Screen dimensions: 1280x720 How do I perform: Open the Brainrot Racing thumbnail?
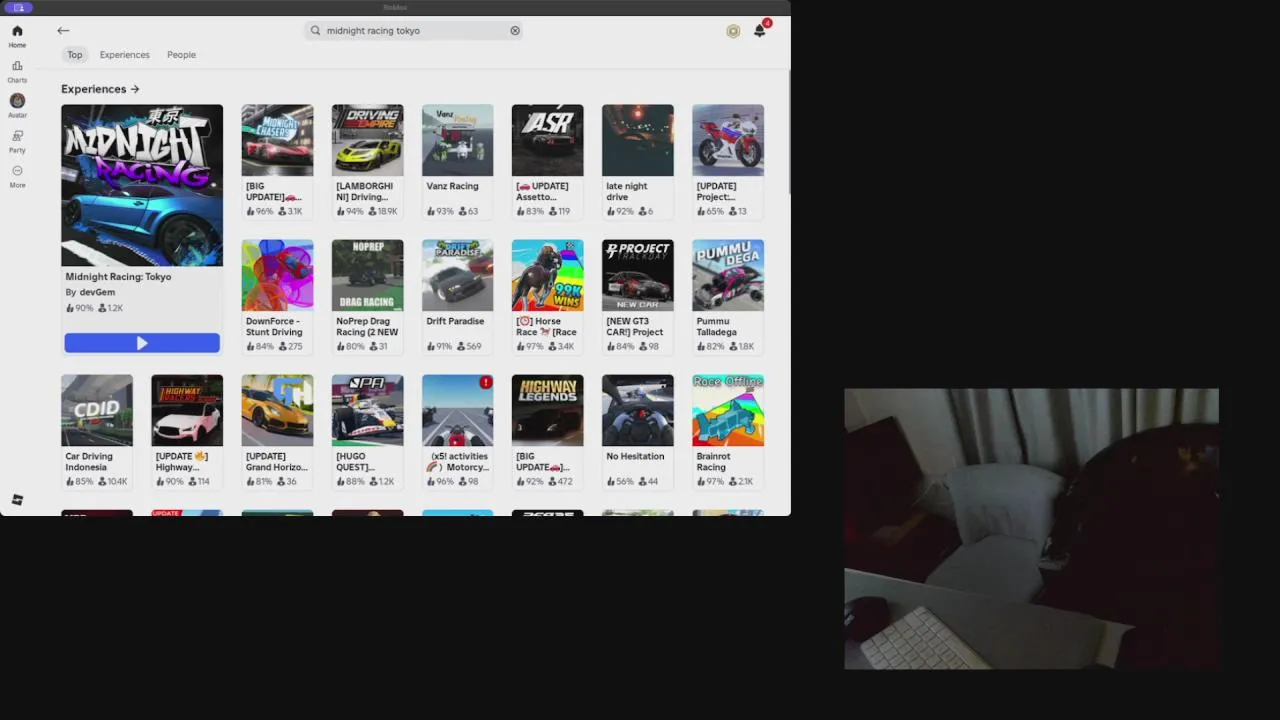click(728, 410)
